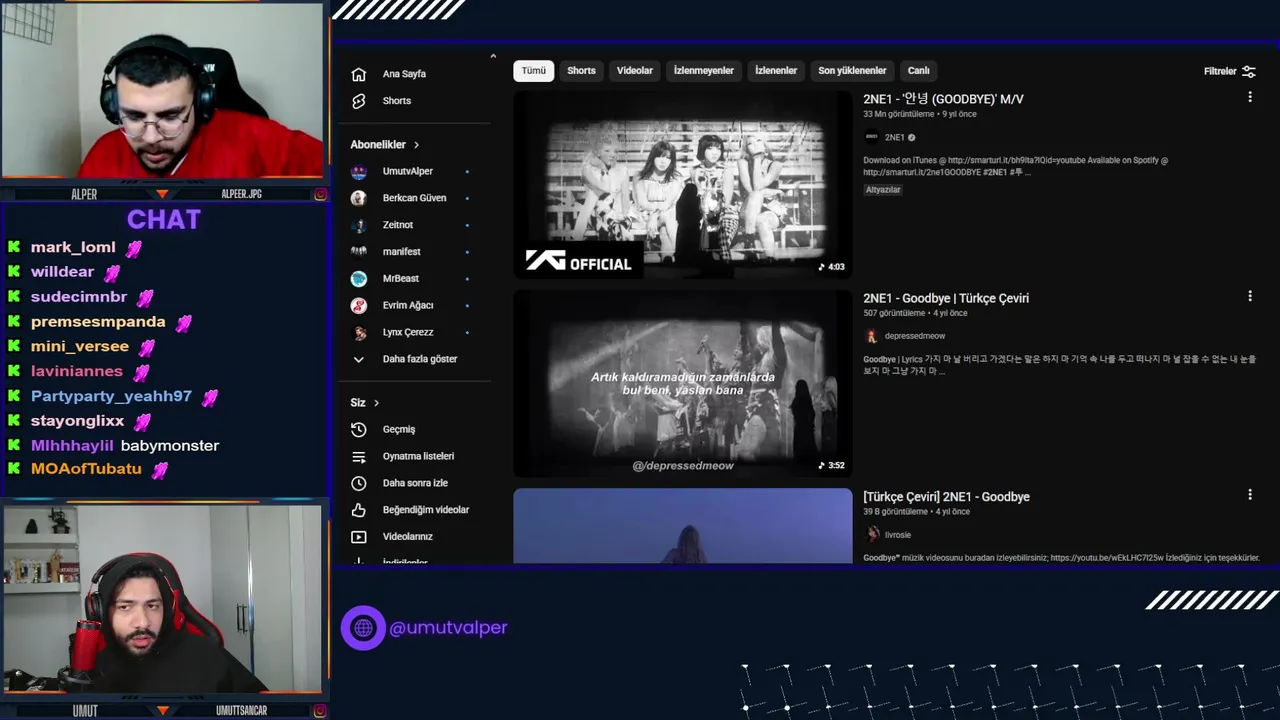Open the Lynx Çerezz channel avatar
1280x720 pixels.
tap(359, 332)
